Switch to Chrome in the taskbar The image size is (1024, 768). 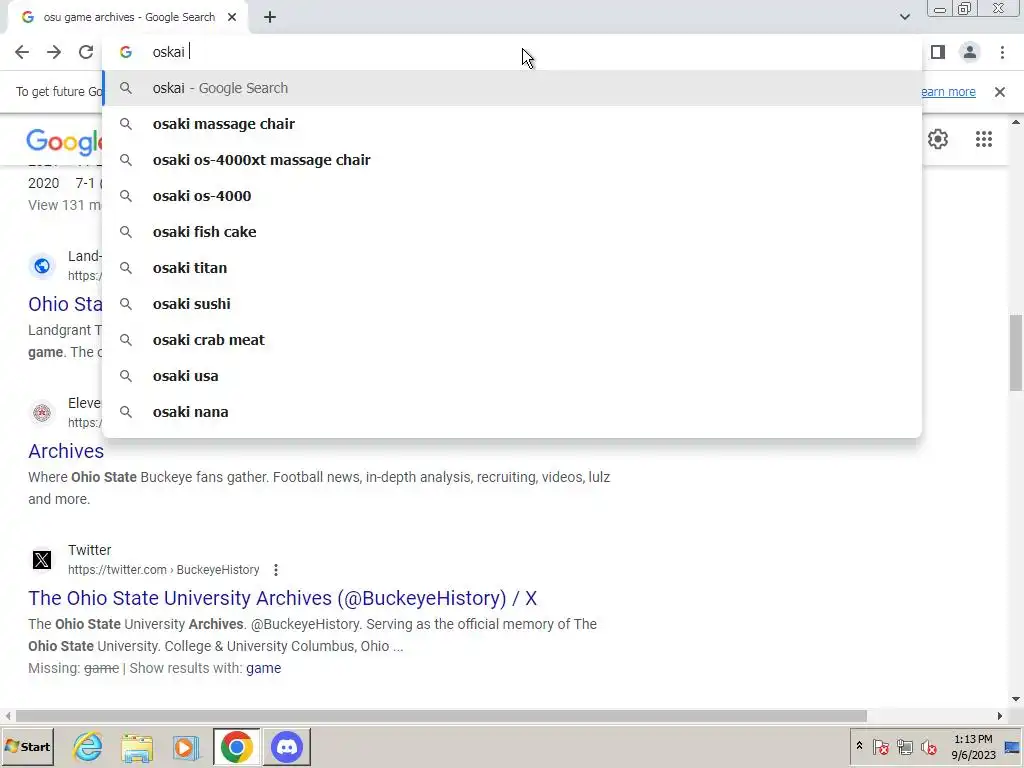[236, 746]
